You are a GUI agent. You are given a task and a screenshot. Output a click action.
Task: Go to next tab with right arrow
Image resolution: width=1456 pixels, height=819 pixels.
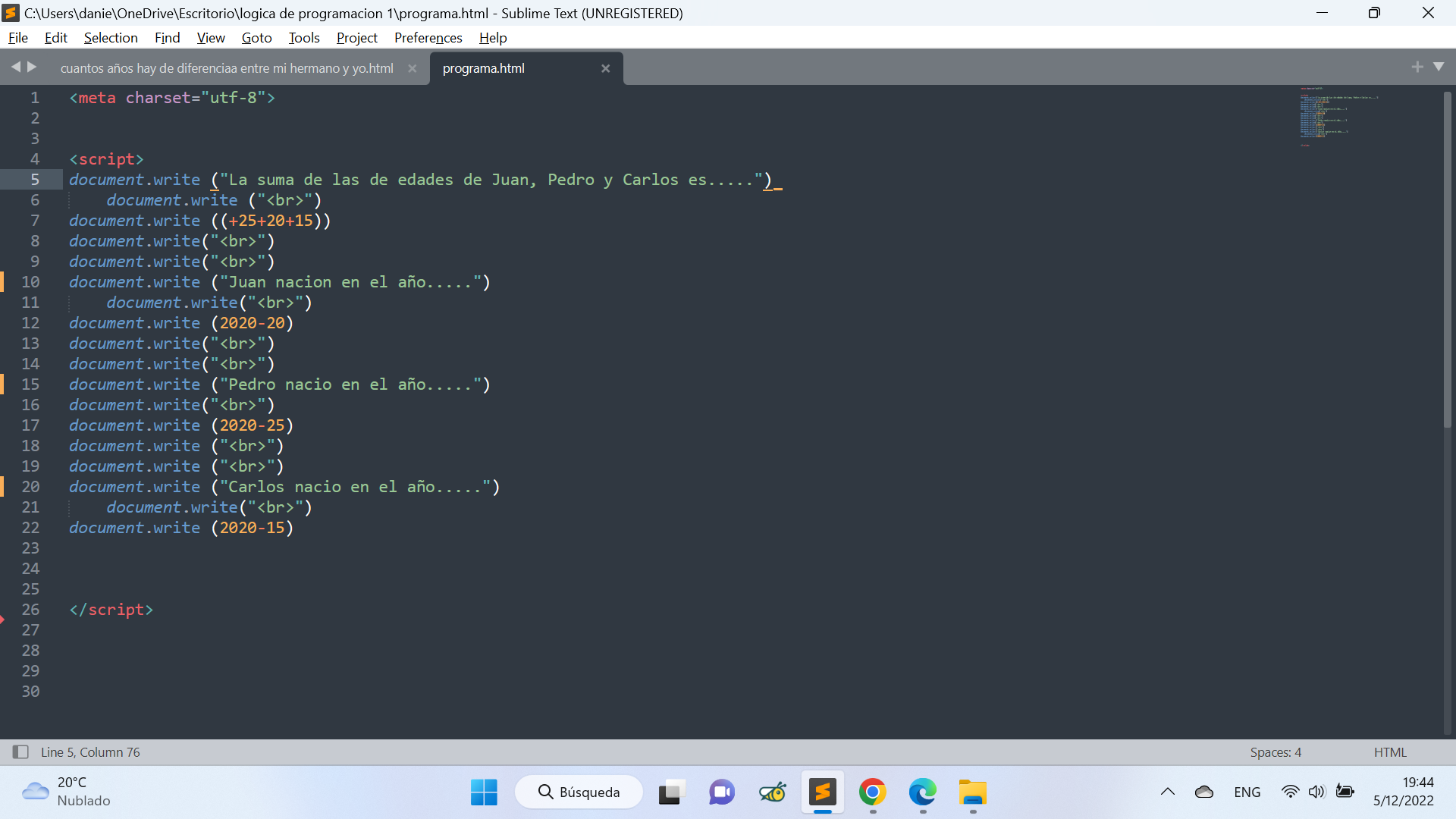(32, 67)
